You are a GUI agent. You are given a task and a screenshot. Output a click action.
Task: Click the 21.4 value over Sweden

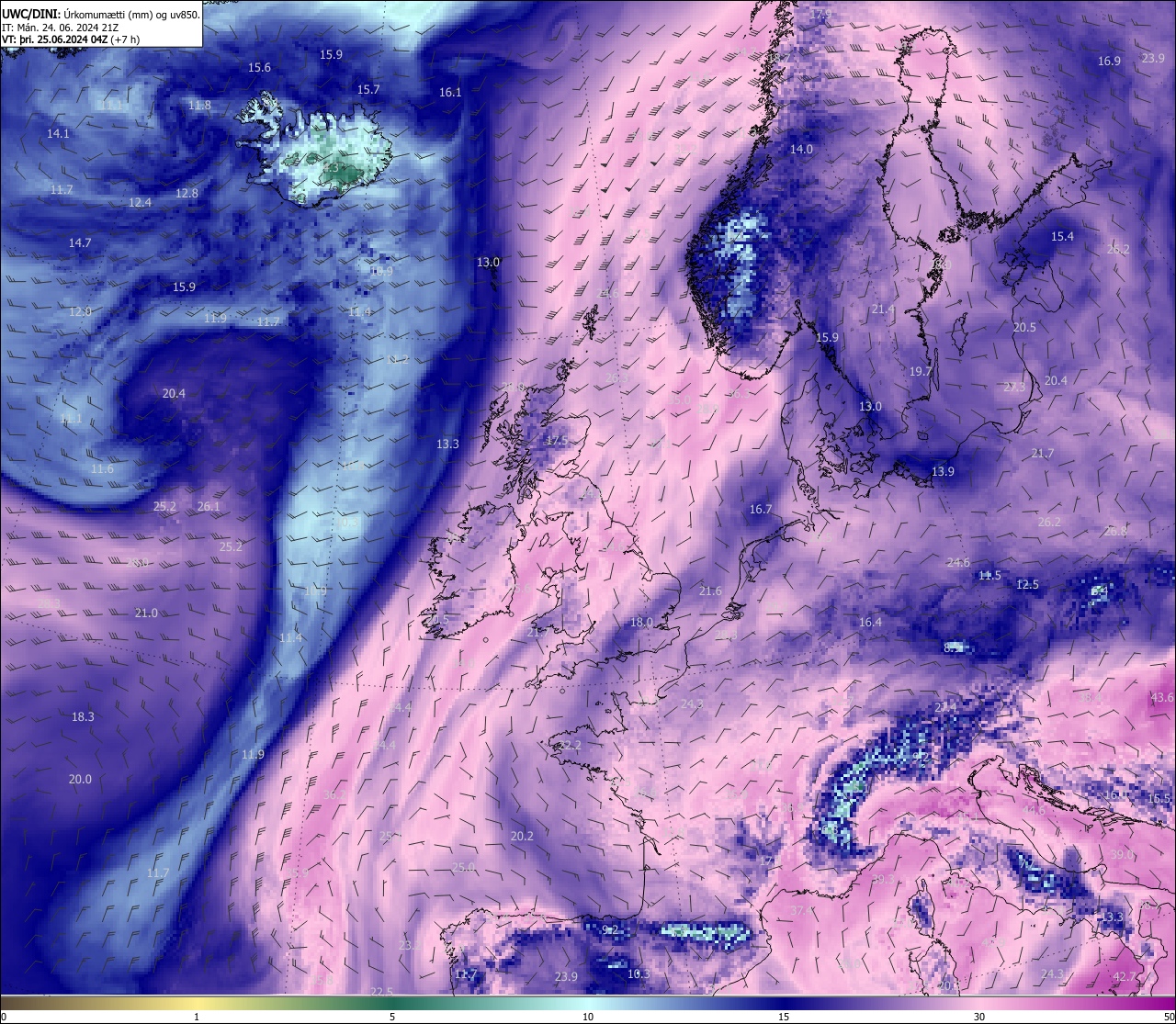(x=883, y=310)
